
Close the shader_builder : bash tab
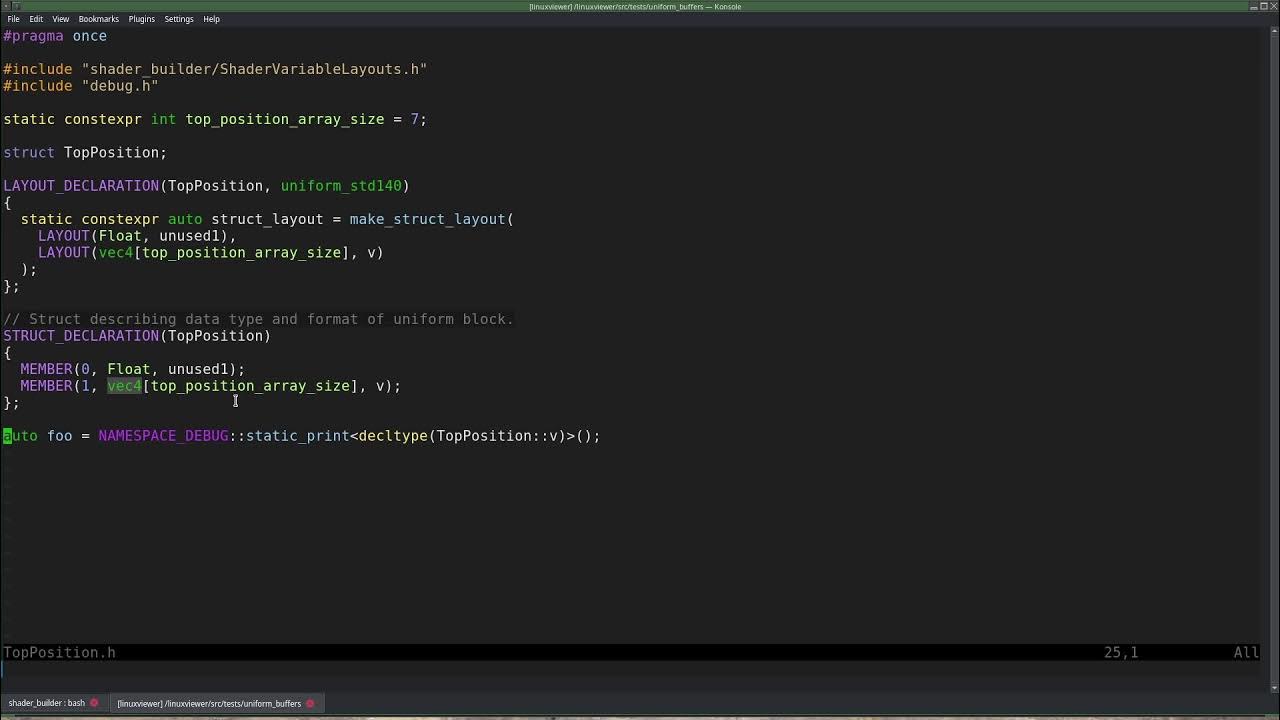tap(95, 703)
